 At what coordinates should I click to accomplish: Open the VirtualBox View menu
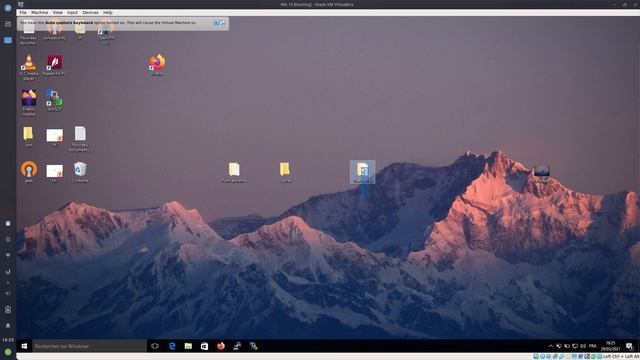[58, 13]
